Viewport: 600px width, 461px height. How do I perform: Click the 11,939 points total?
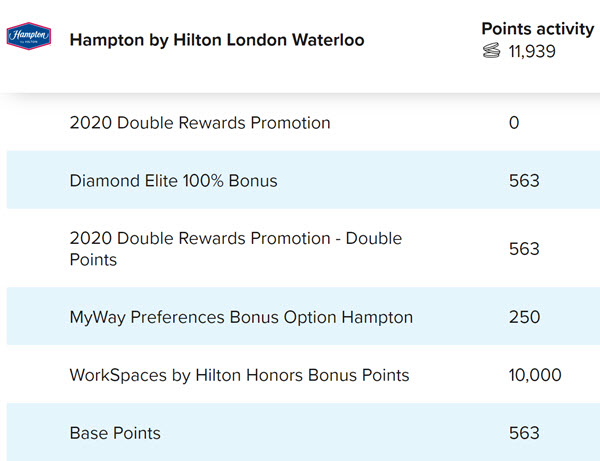(532, 51)
